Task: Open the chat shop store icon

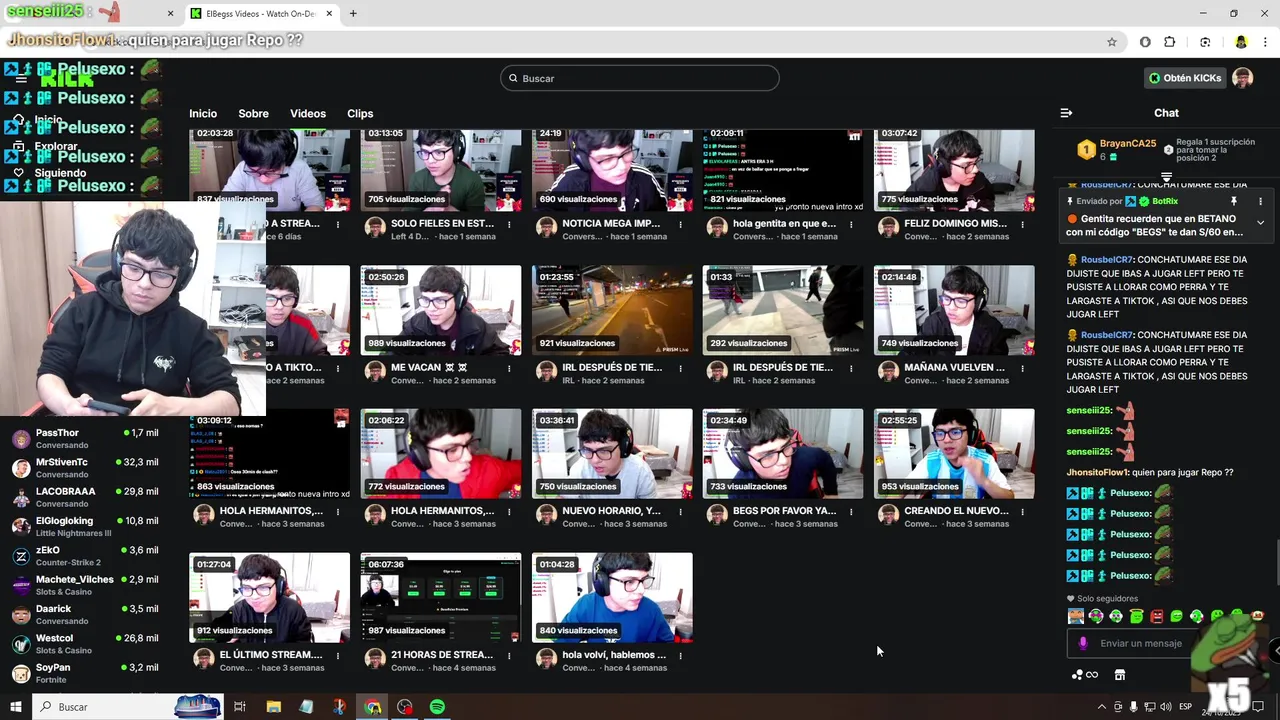Action: 1120,675
